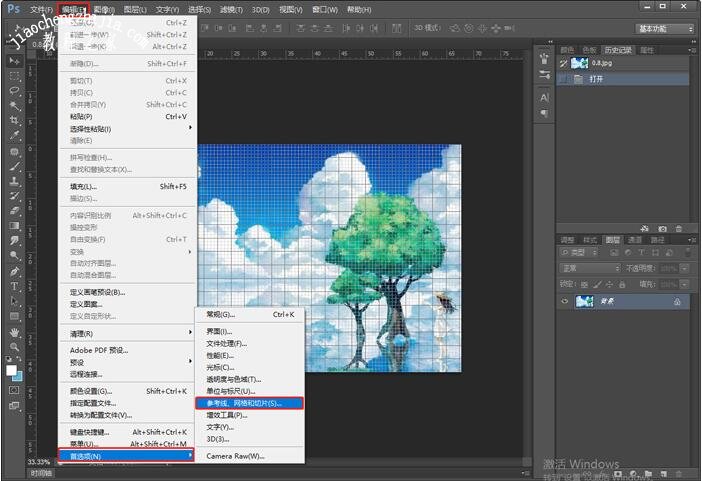Open the blend mode 正常 dropdown

click(589, 268)
